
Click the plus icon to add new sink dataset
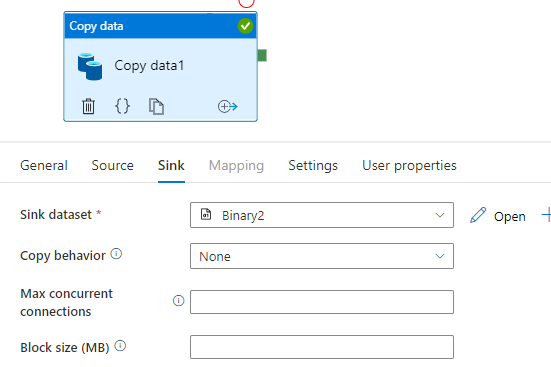pos(546,215)
